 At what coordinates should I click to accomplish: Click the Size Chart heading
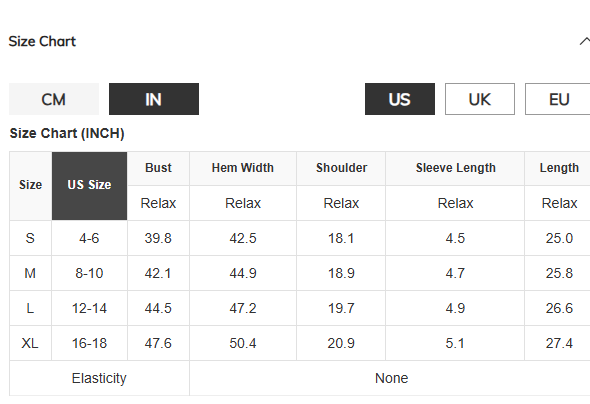[42, 41]
